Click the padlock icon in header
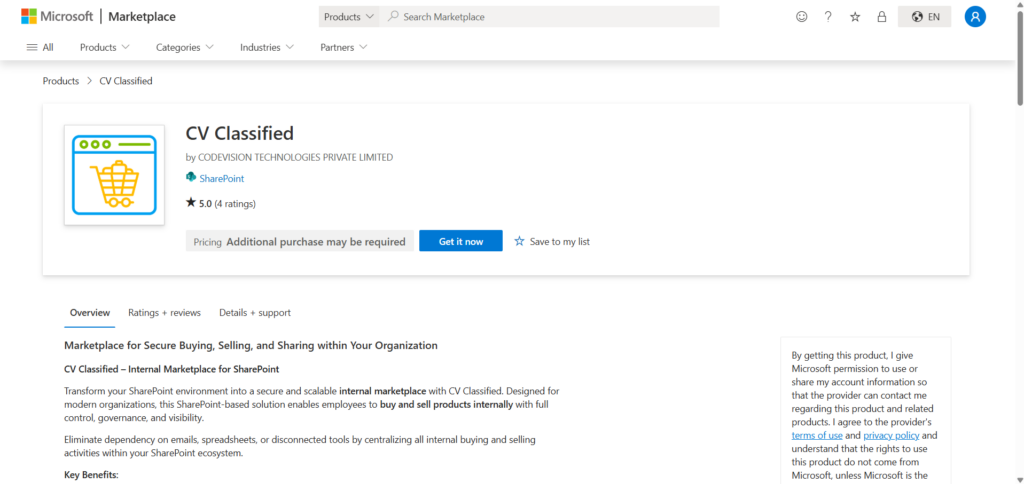 [x=882, y=17]
